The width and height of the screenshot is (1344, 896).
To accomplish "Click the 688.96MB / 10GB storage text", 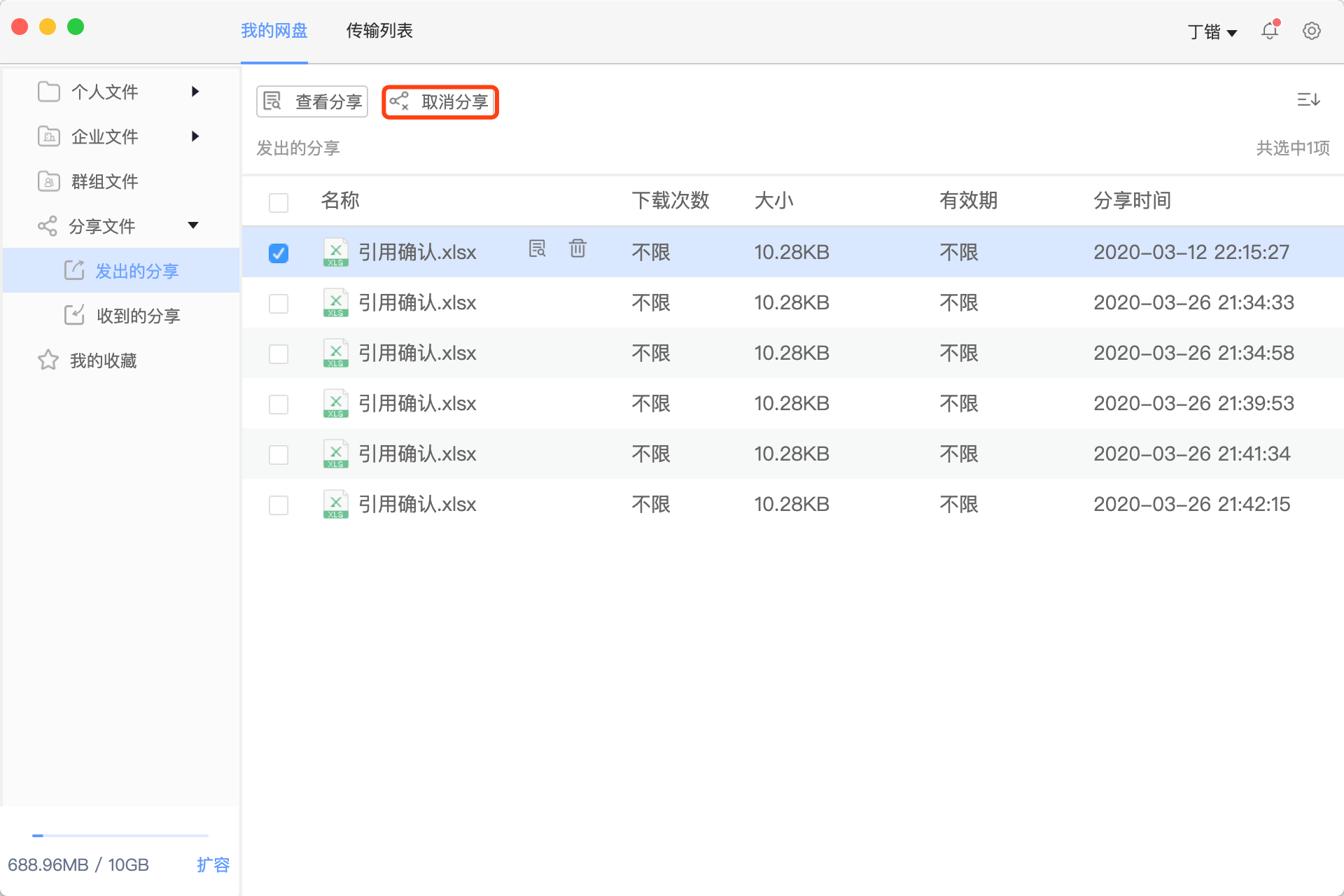I will (78, 865).
